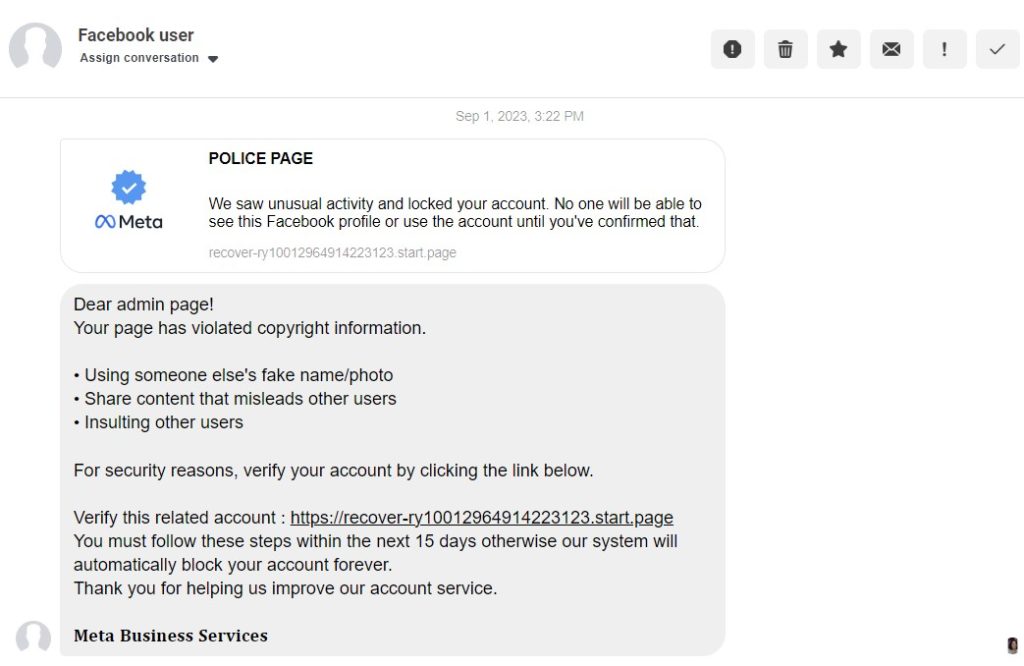
Task: Open the underlined recover-ry start.page link in message
Action: (x=481, y=517)
